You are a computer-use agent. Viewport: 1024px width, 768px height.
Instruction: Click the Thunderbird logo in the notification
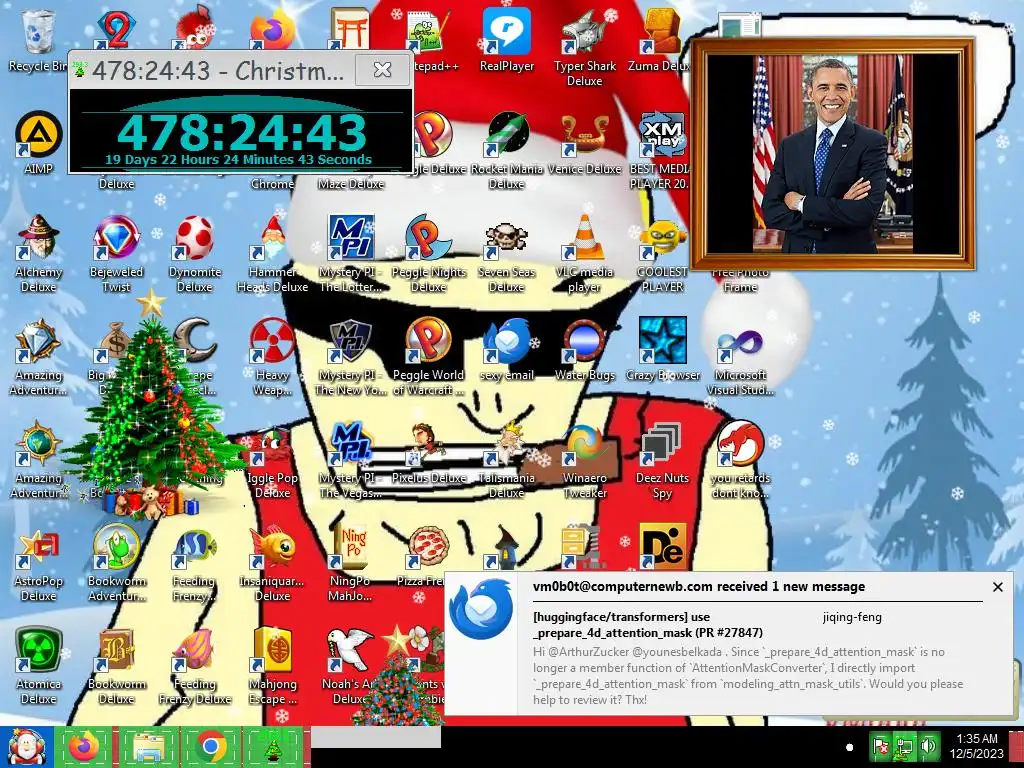[x=481, y=609]
